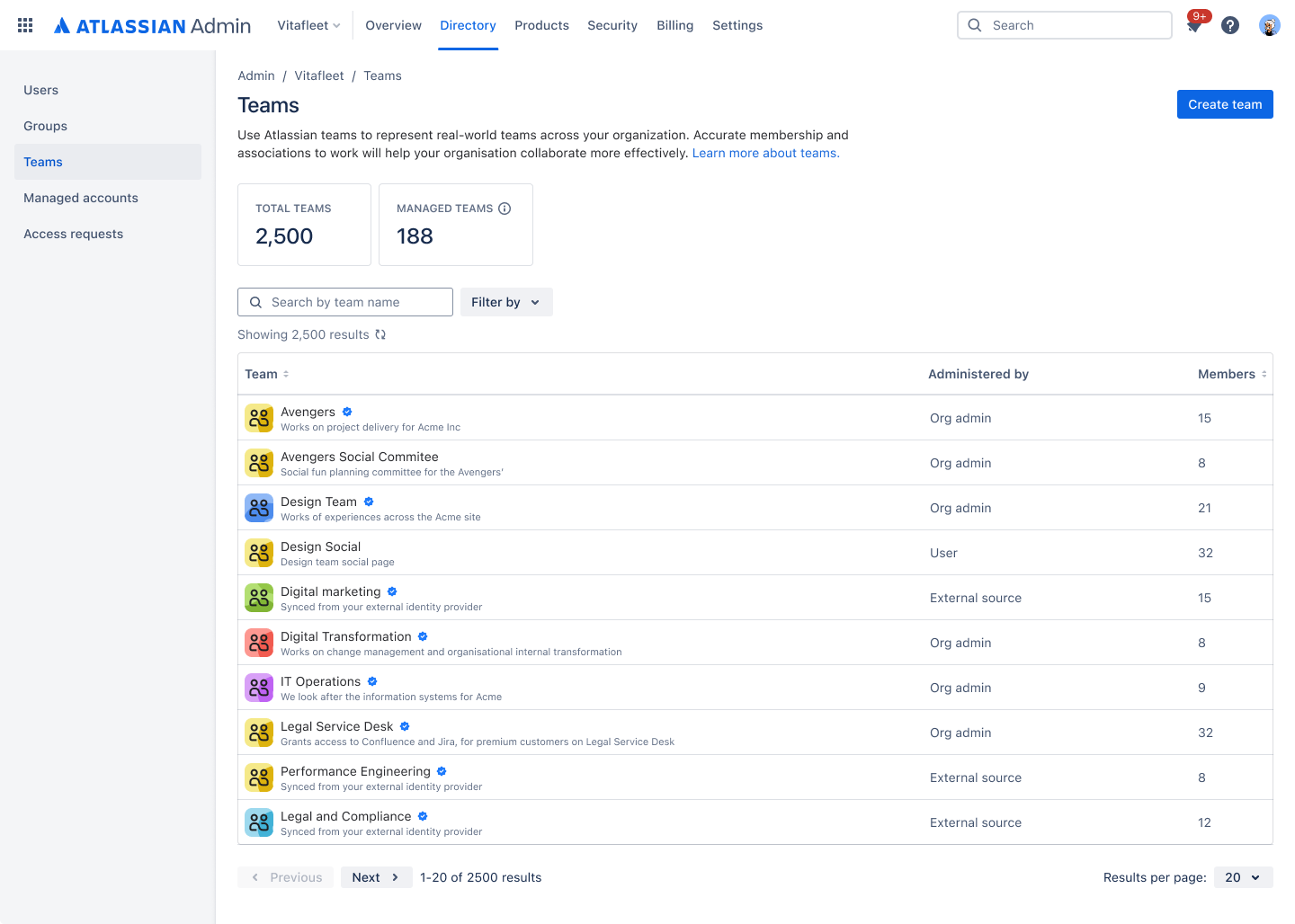The width and height of the screenshot is (1295, 924).
Task: Click the Avengers team avatar
Action: click(259, 418)
